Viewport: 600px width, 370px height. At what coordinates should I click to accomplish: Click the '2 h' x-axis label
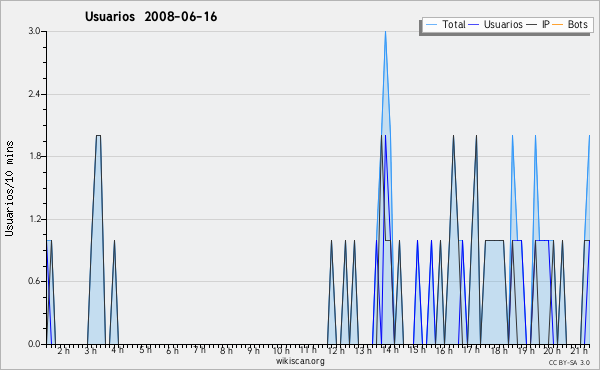click(x=64, y=351)
